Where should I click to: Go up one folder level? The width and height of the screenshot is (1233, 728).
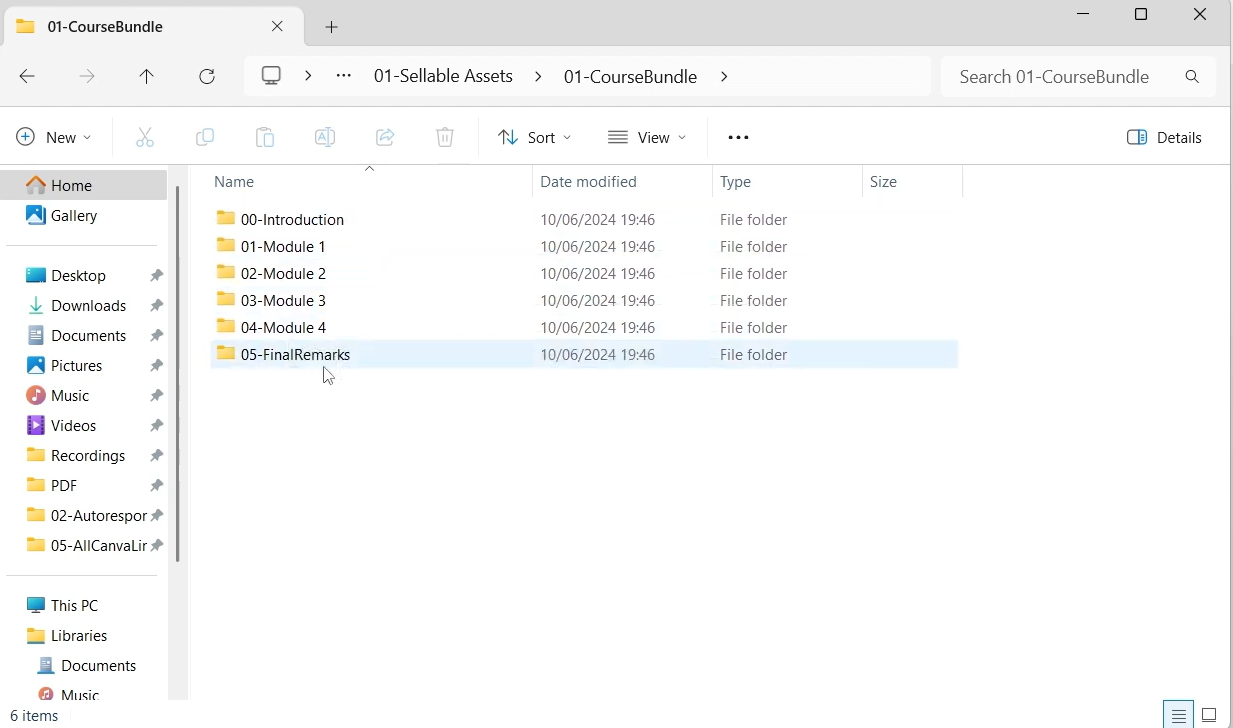(x=146, y=76)
